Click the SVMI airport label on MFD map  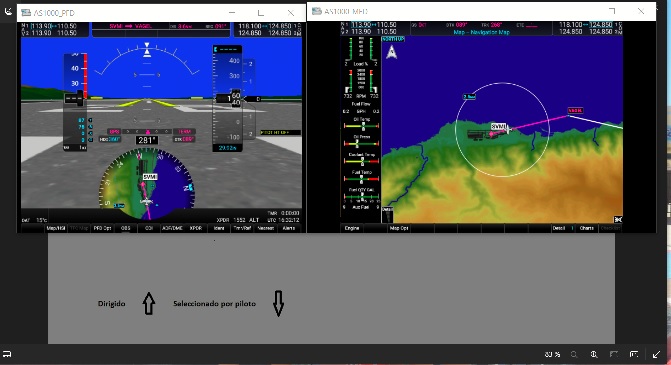coord(499,127)
